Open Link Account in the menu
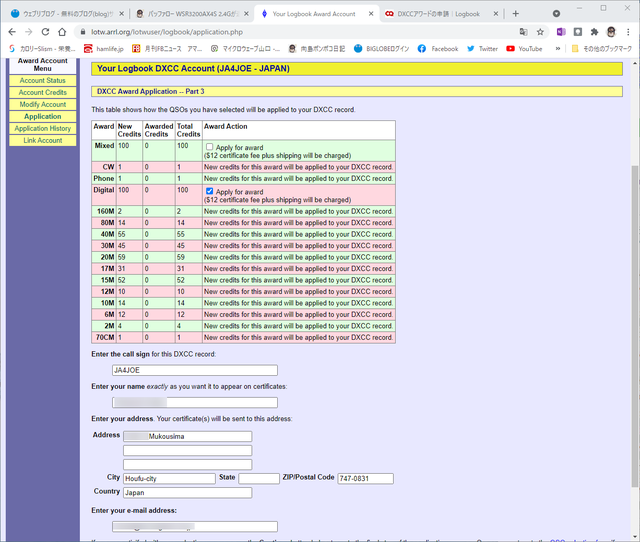This screenshot has height=542, width=640. 42,140
